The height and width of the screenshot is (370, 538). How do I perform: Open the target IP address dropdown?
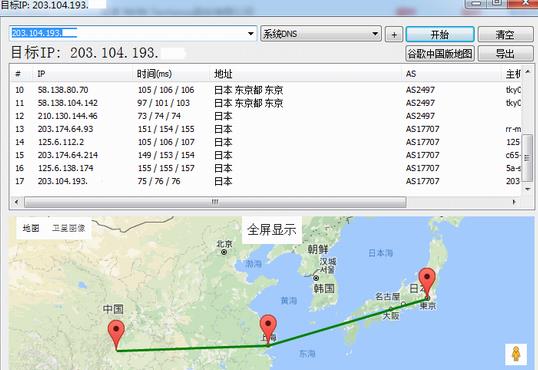(x=251, y=34)
